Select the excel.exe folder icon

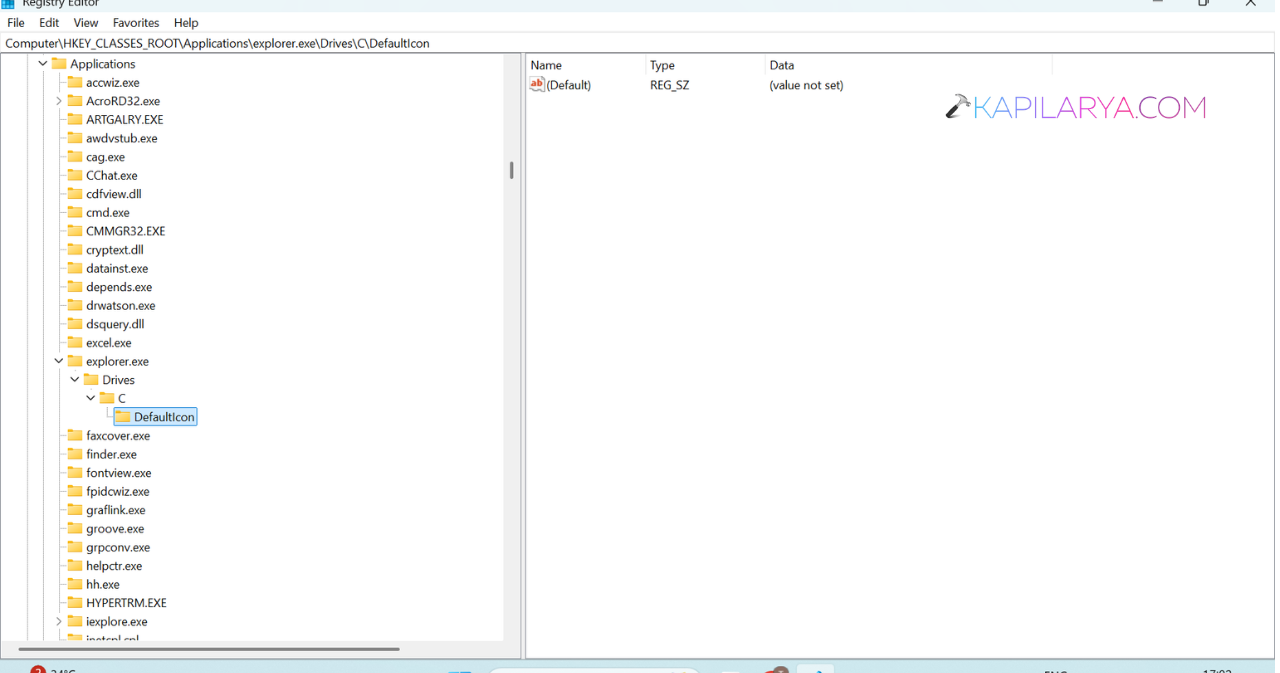75,343
